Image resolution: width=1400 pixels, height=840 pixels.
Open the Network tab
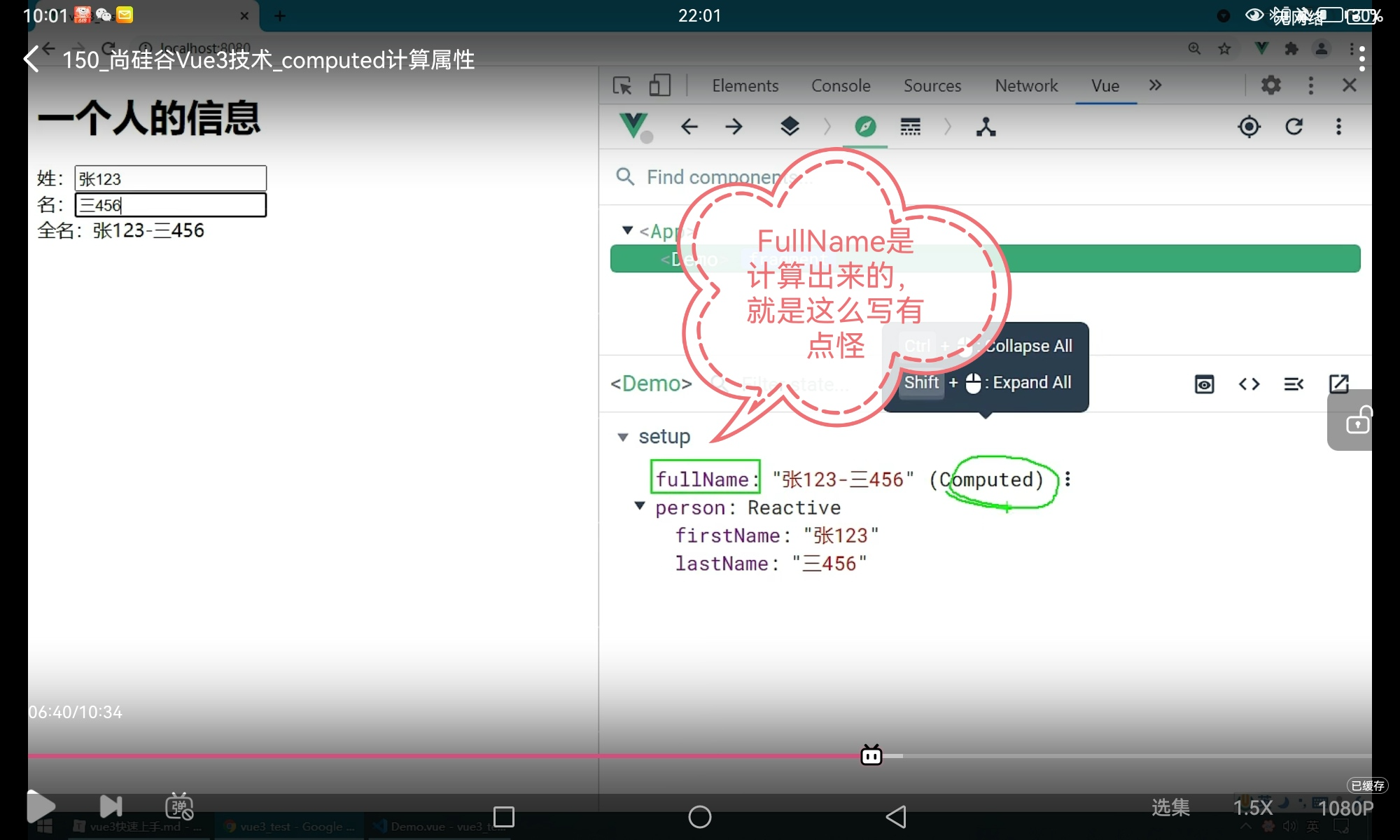pyautogui.click(x=1025, y=85)
